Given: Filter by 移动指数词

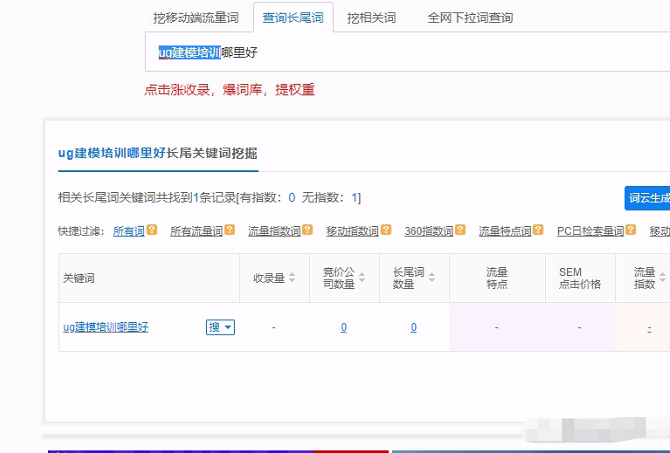Looking at the screenshot, I should coord(353,231).
